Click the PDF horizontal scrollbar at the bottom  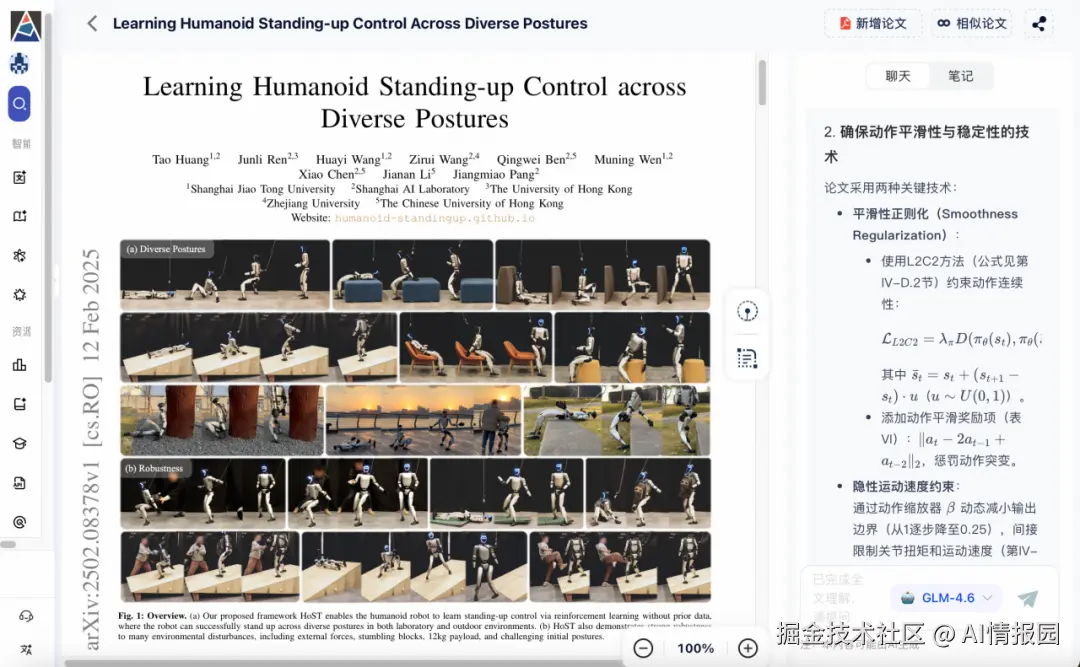pyautogui.click(x=344, y=663)
